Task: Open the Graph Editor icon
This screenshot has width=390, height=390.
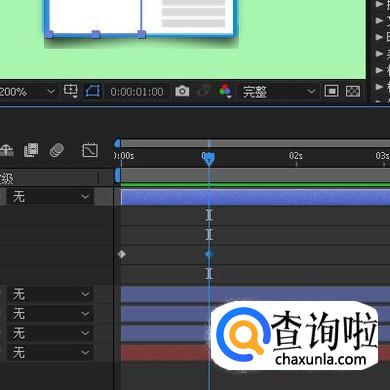Action: (x=90, y=151)
